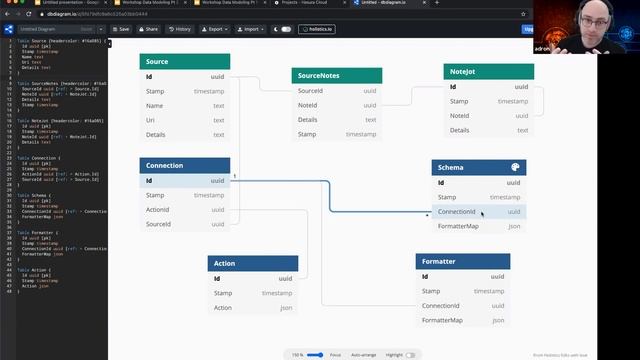The height and width of the screenshot is (360, 640).
Task: Click 'Table Action' line in code editor
Action: click(x=33, y=270)
